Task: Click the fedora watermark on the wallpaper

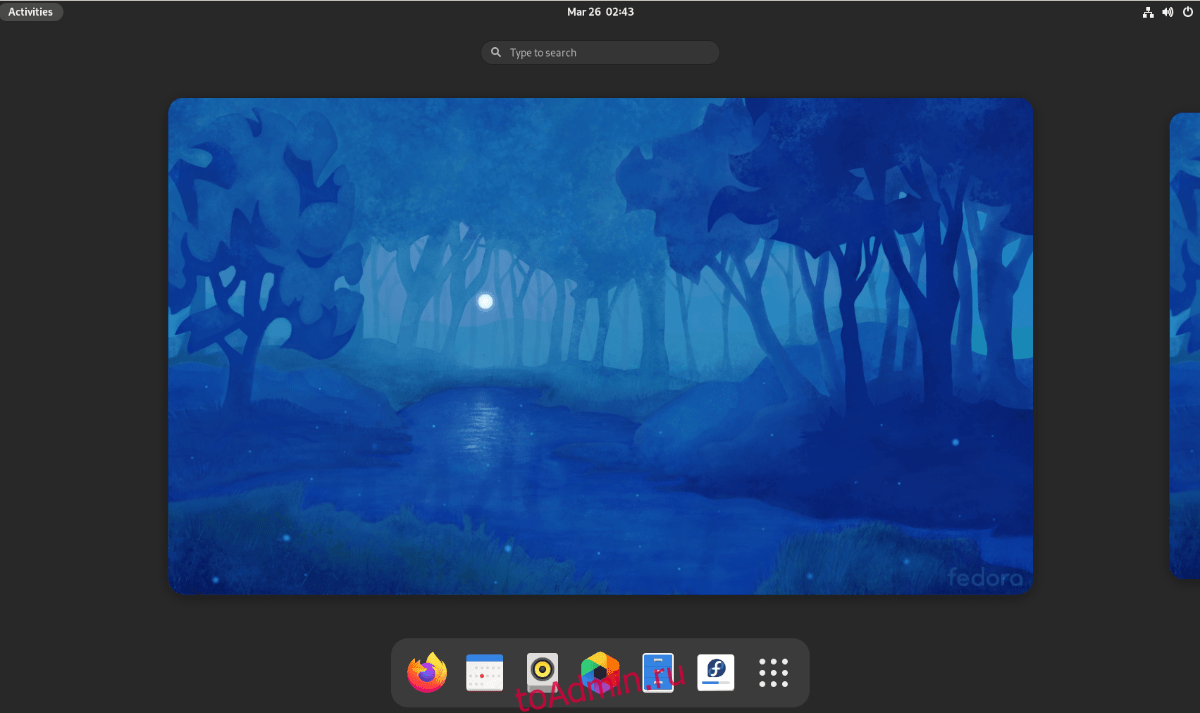Action: point(985,578)
